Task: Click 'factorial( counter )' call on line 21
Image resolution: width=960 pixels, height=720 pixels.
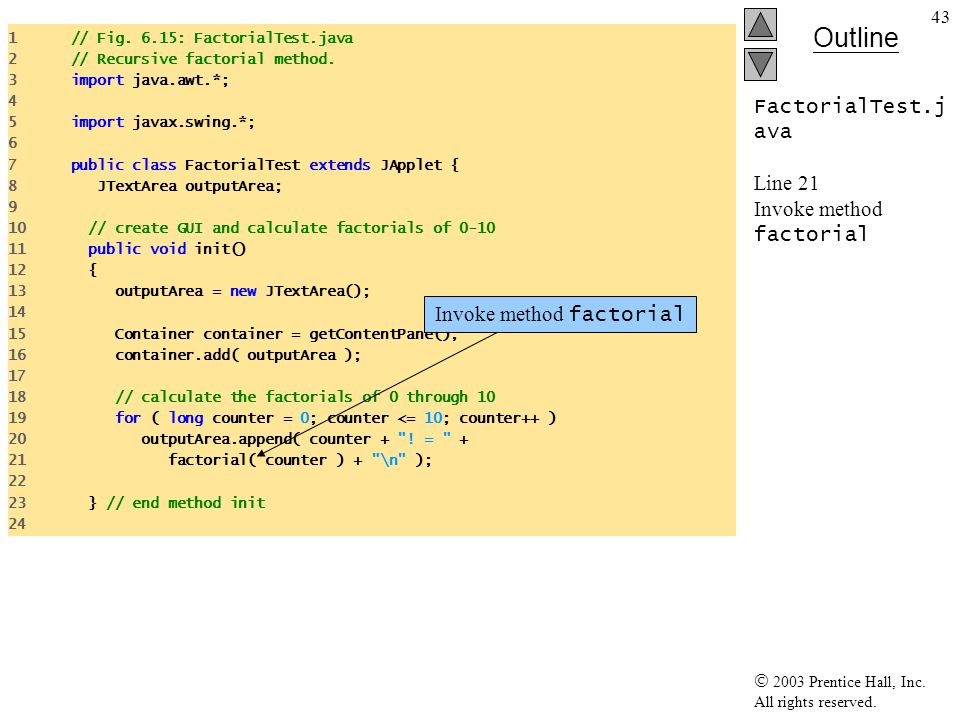Action: [257, 460]
